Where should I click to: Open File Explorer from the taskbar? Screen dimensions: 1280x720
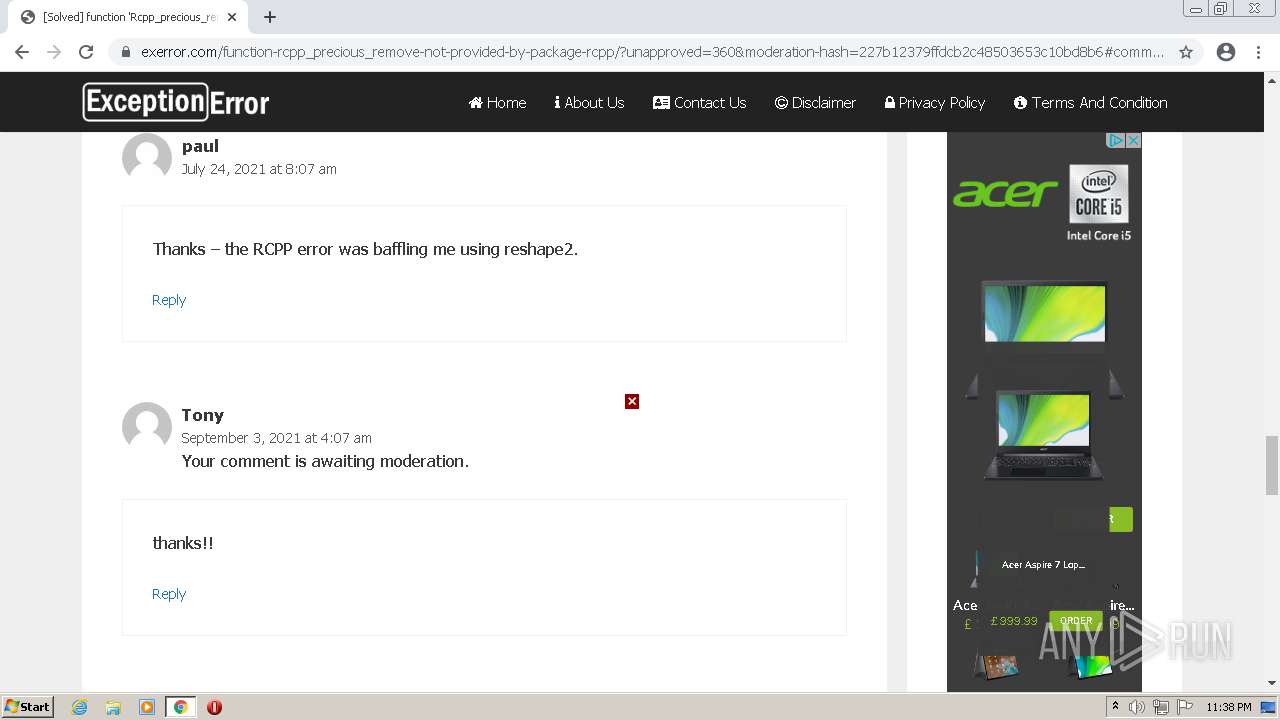pyautogui.click(x=113, y=707)
